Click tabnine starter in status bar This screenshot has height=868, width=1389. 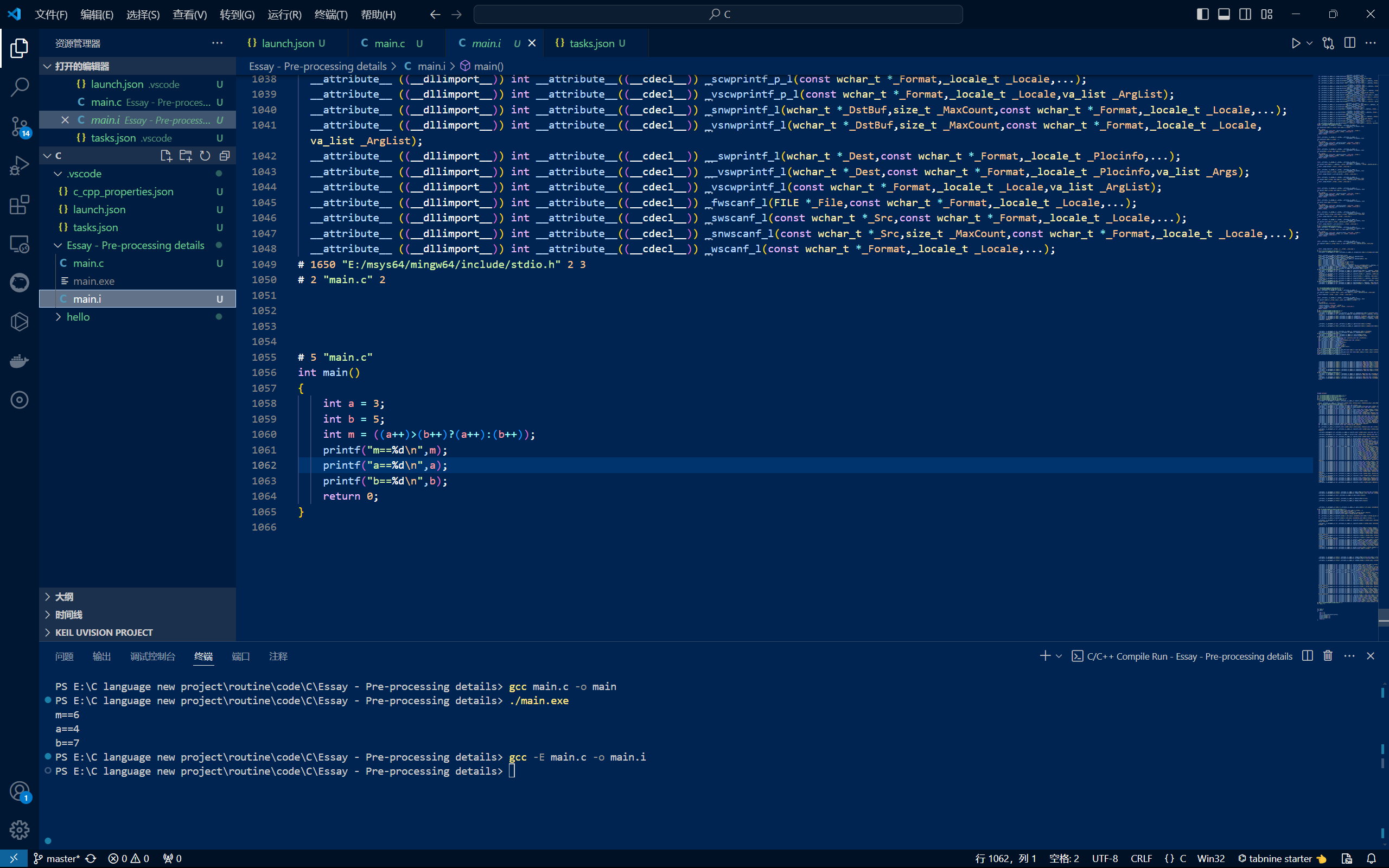[x=1282, y=858]
